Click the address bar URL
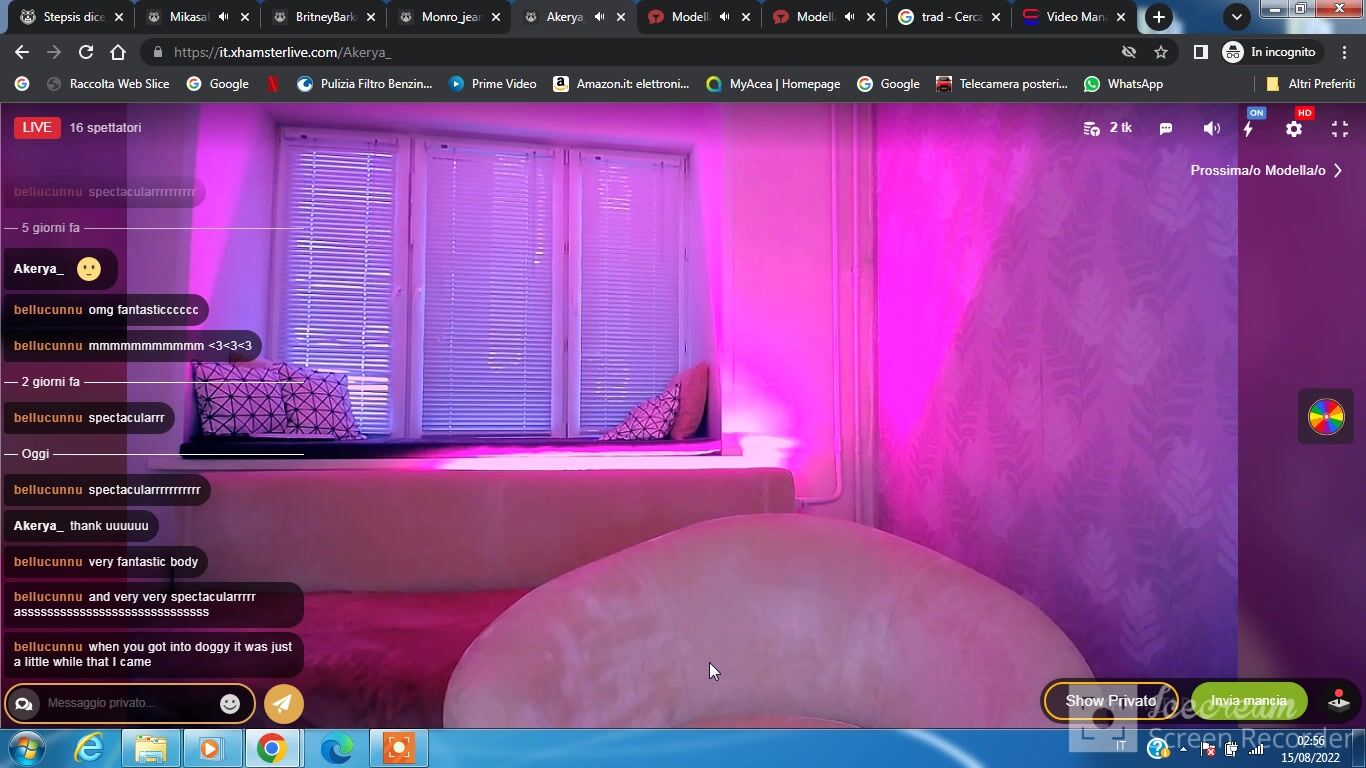 click(x=282, y=52)
